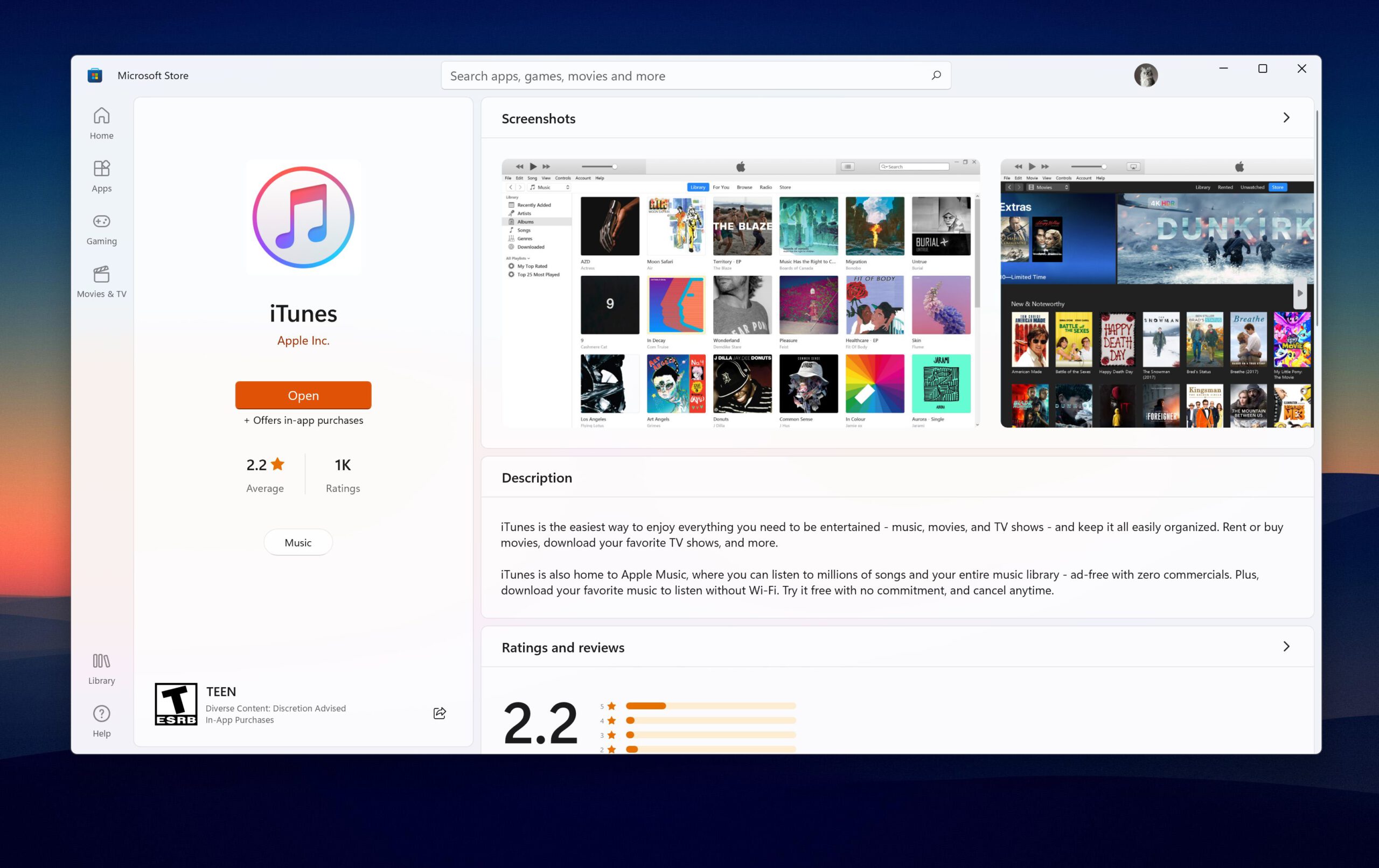Click the large 2.2 review score

[x=540, y=723]
